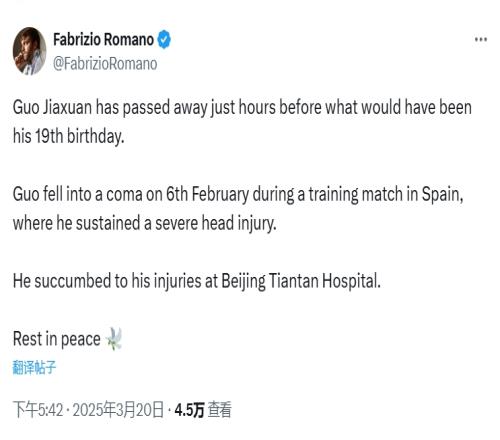
Task: Click the 翻译帖子 translate post link
Action: click(34, 367)
